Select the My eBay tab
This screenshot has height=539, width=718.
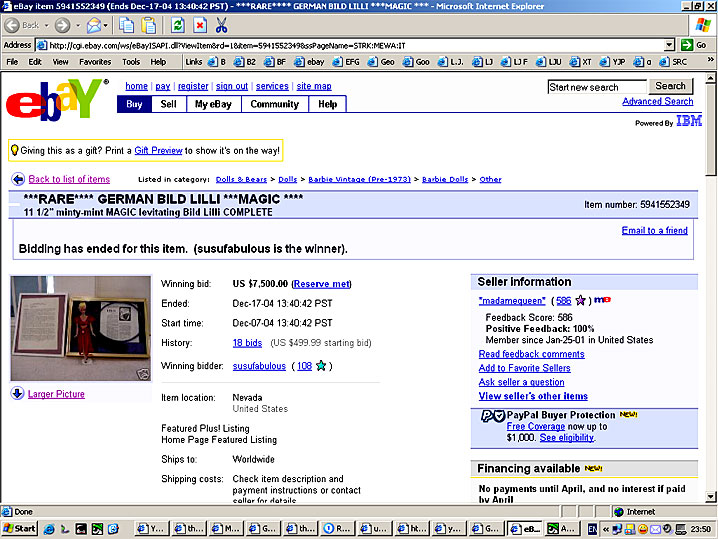pos(213,104)
